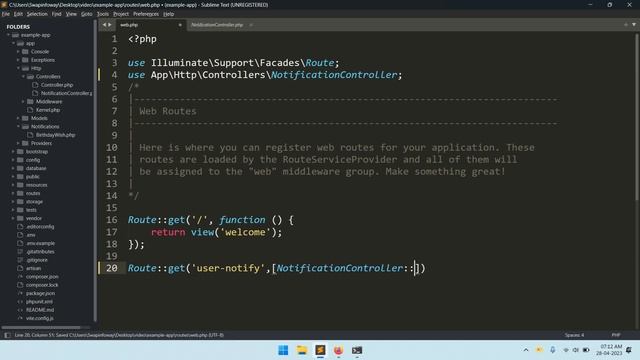The height and width of the screenshot is (360, 640).
Task: Select the public folder
Action: pos(33,177)
